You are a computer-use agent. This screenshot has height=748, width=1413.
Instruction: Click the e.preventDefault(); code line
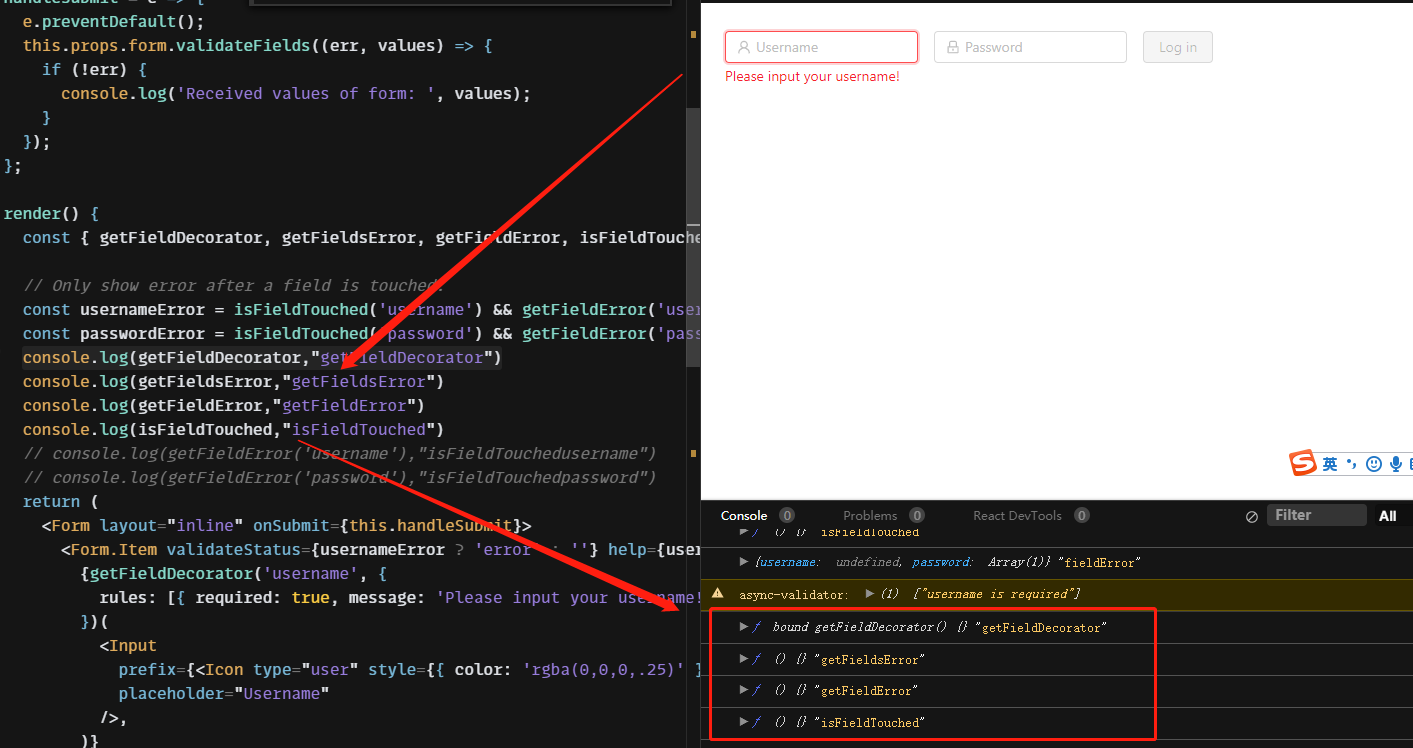point(113,21)
